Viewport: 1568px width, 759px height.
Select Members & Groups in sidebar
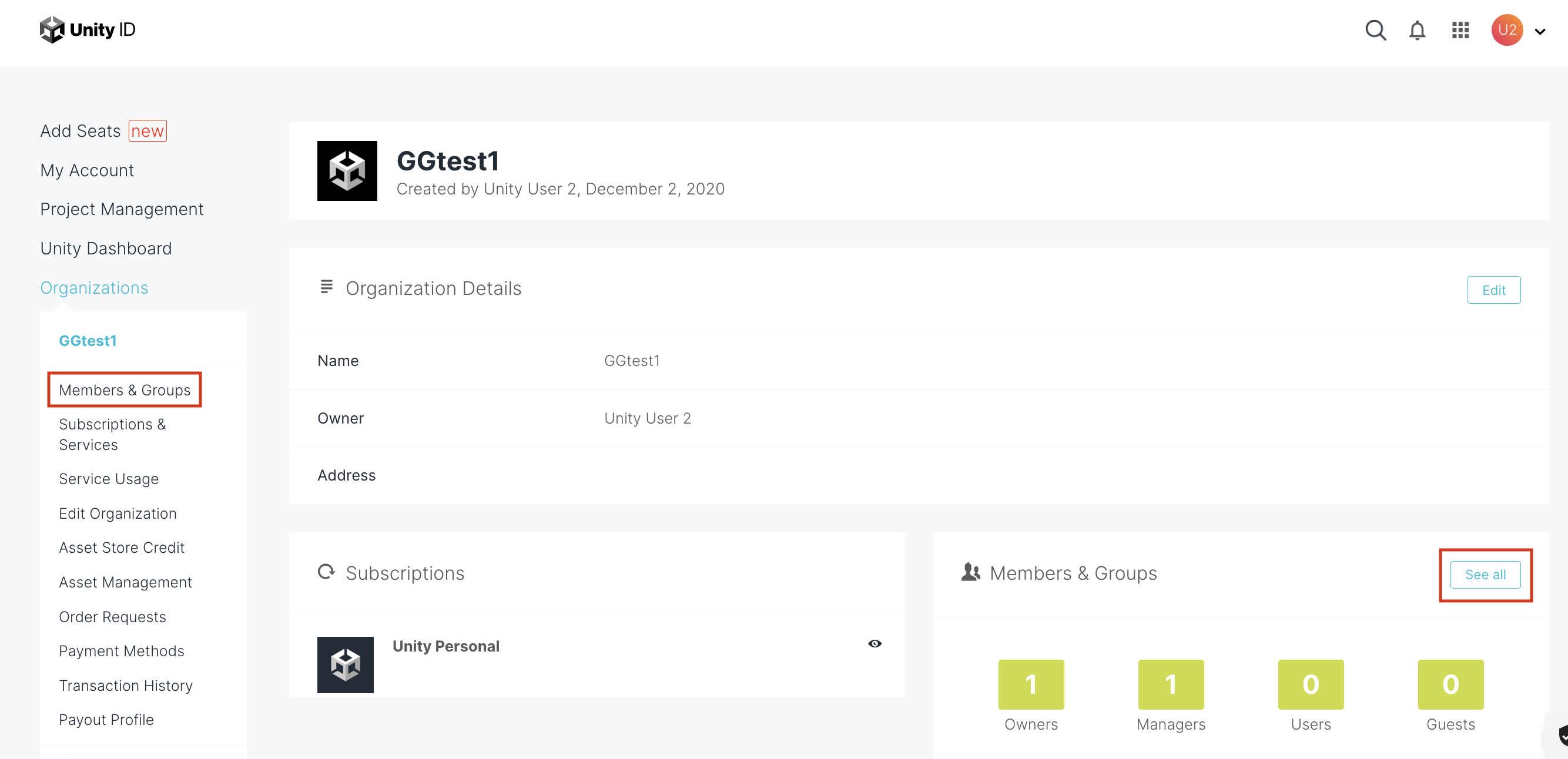pyautogui.click(x=124, y=390)
